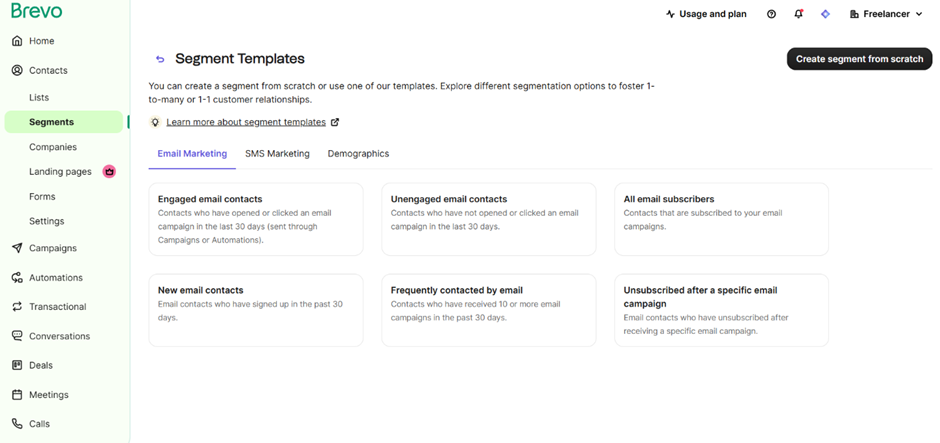This screenshot has height=443, width=940.
Task: Open the notifications bell icon
Action: pyautogui.click(x=798, y=14)
